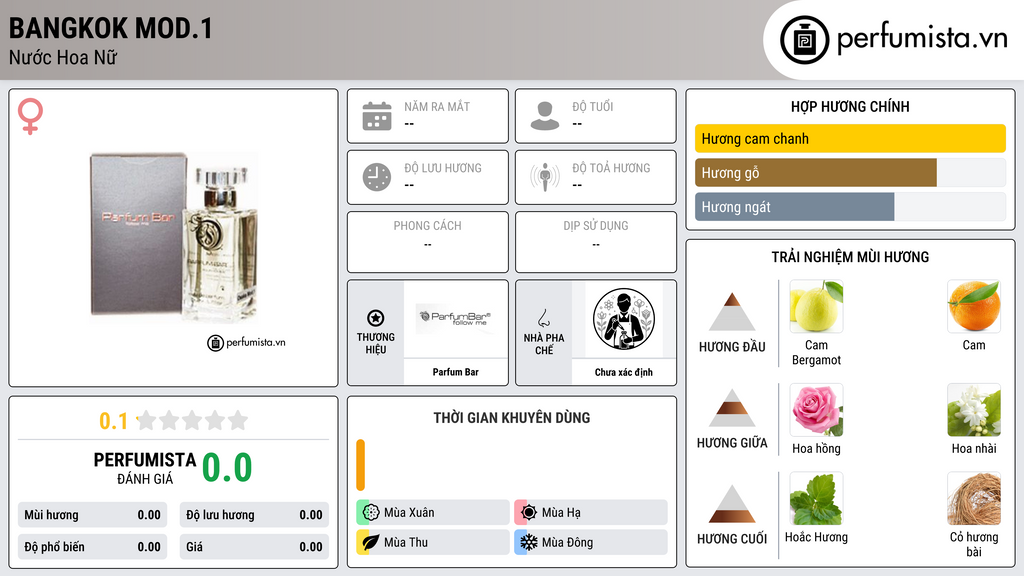Click the green 0.0 Perfumista rating
The height and width of the screenshot is (576, 1024).
[227, 468]
